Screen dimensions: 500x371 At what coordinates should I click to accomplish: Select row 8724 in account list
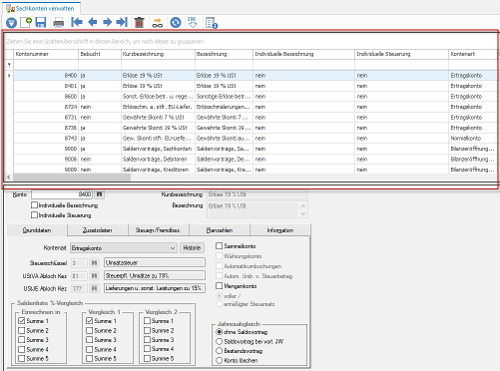tap(255, 107)
